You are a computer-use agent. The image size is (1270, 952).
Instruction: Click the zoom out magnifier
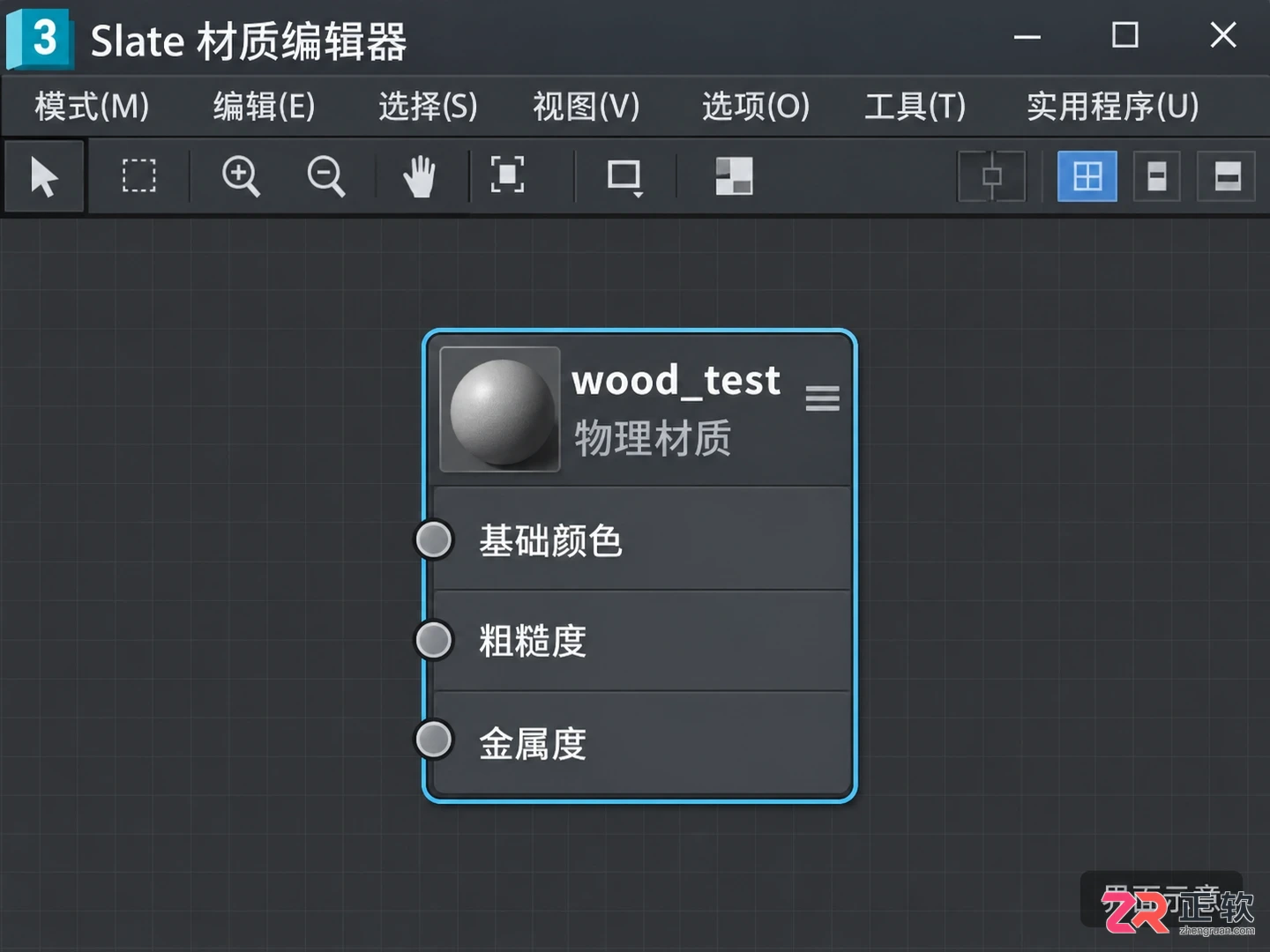pyautogui.click(x=325, y=176)
